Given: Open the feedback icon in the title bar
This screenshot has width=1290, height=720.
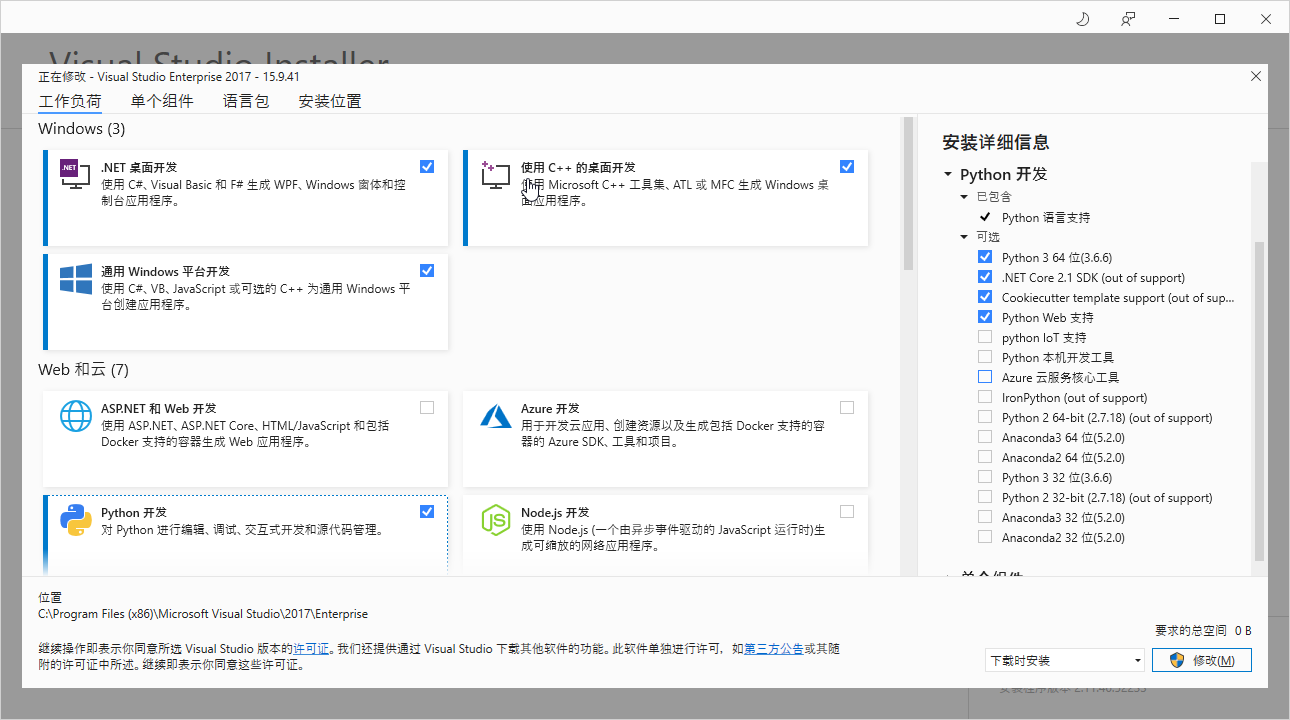Looking at the screenshot, I should click(1128, 18).
